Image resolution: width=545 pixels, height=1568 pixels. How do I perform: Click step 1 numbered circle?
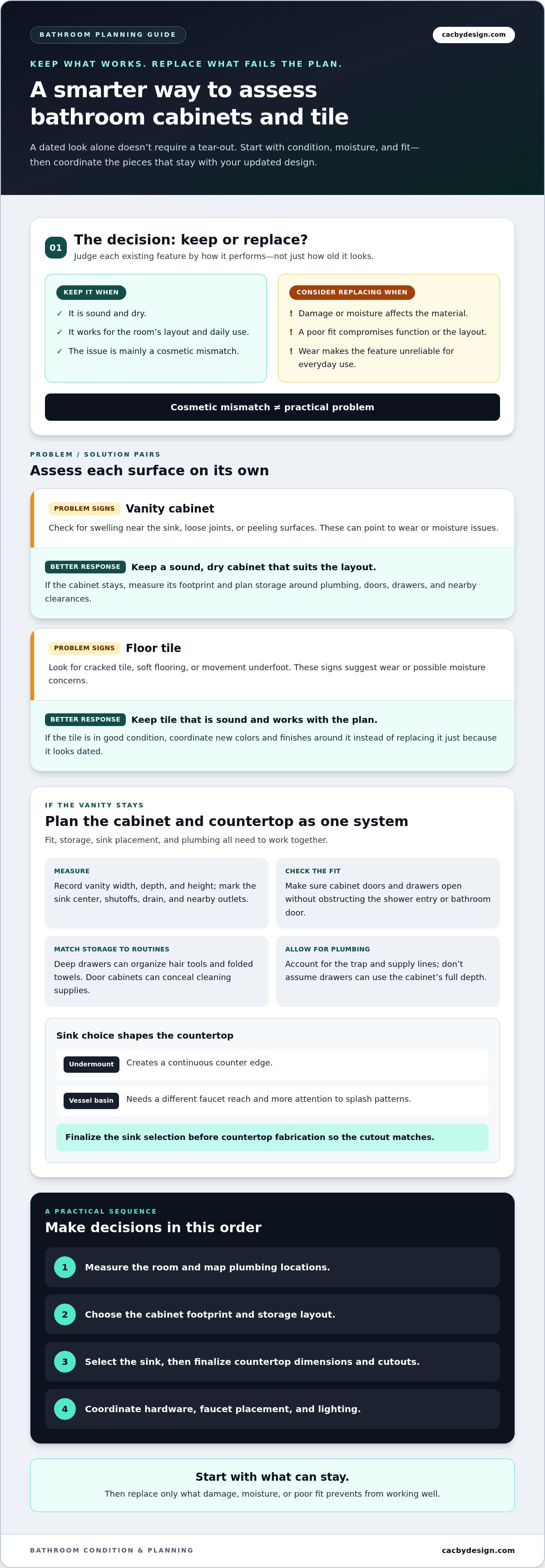click(65, 1267)
